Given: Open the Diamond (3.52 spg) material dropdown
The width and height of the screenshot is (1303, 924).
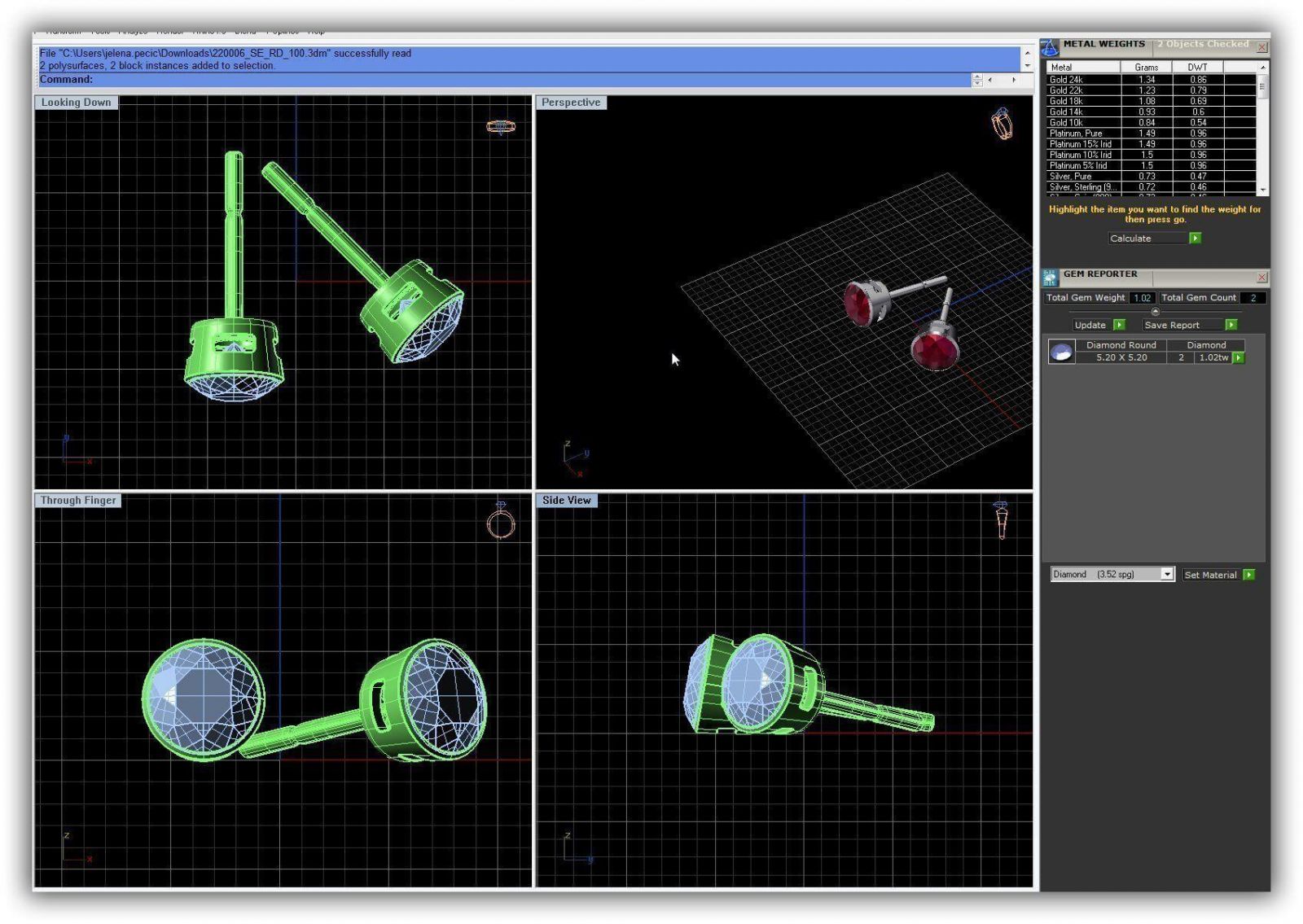Looking at the screenshot, I should tap(1166, 574).
